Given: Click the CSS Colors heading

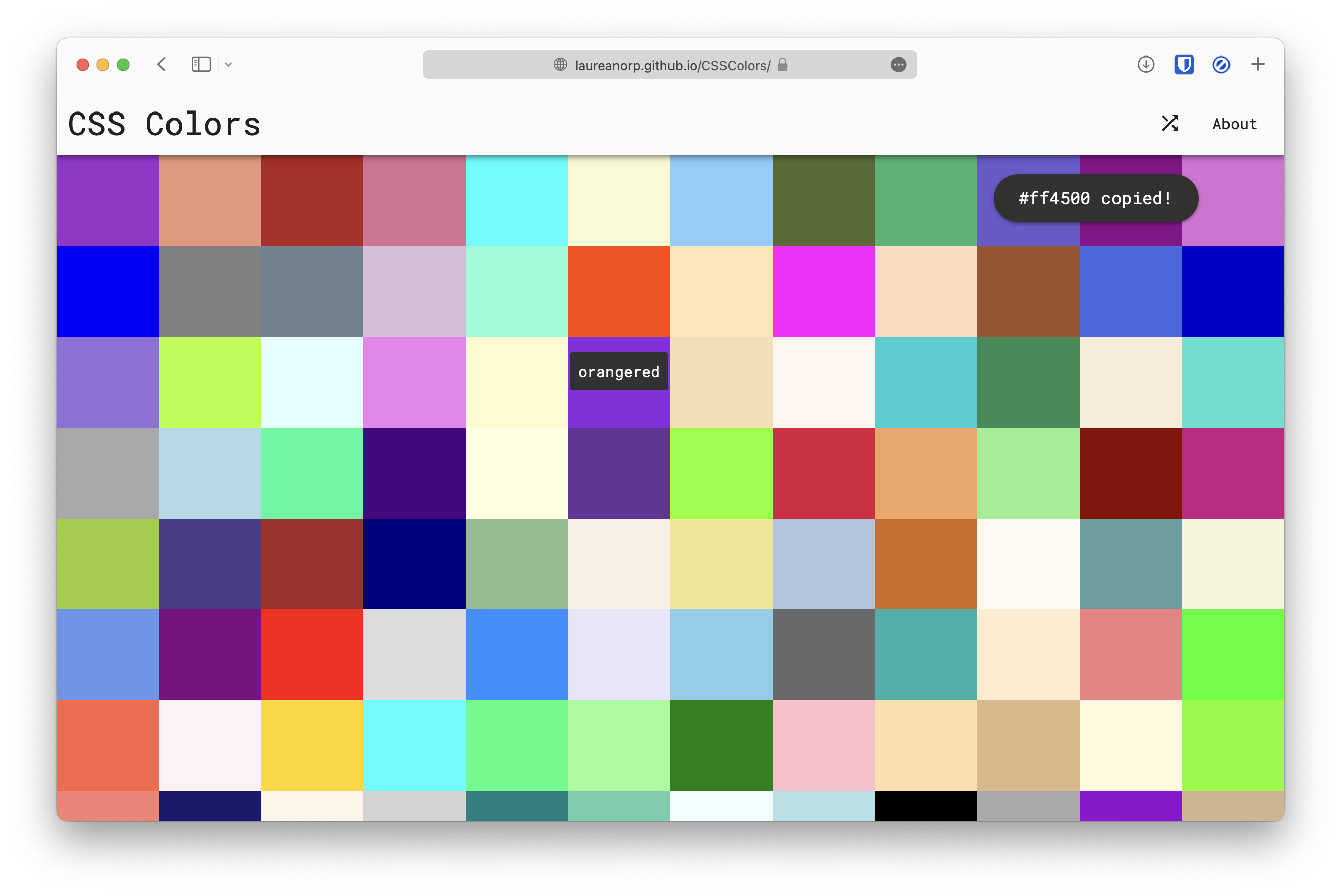Looking at the screenshot, I should (x=164, y=123).
